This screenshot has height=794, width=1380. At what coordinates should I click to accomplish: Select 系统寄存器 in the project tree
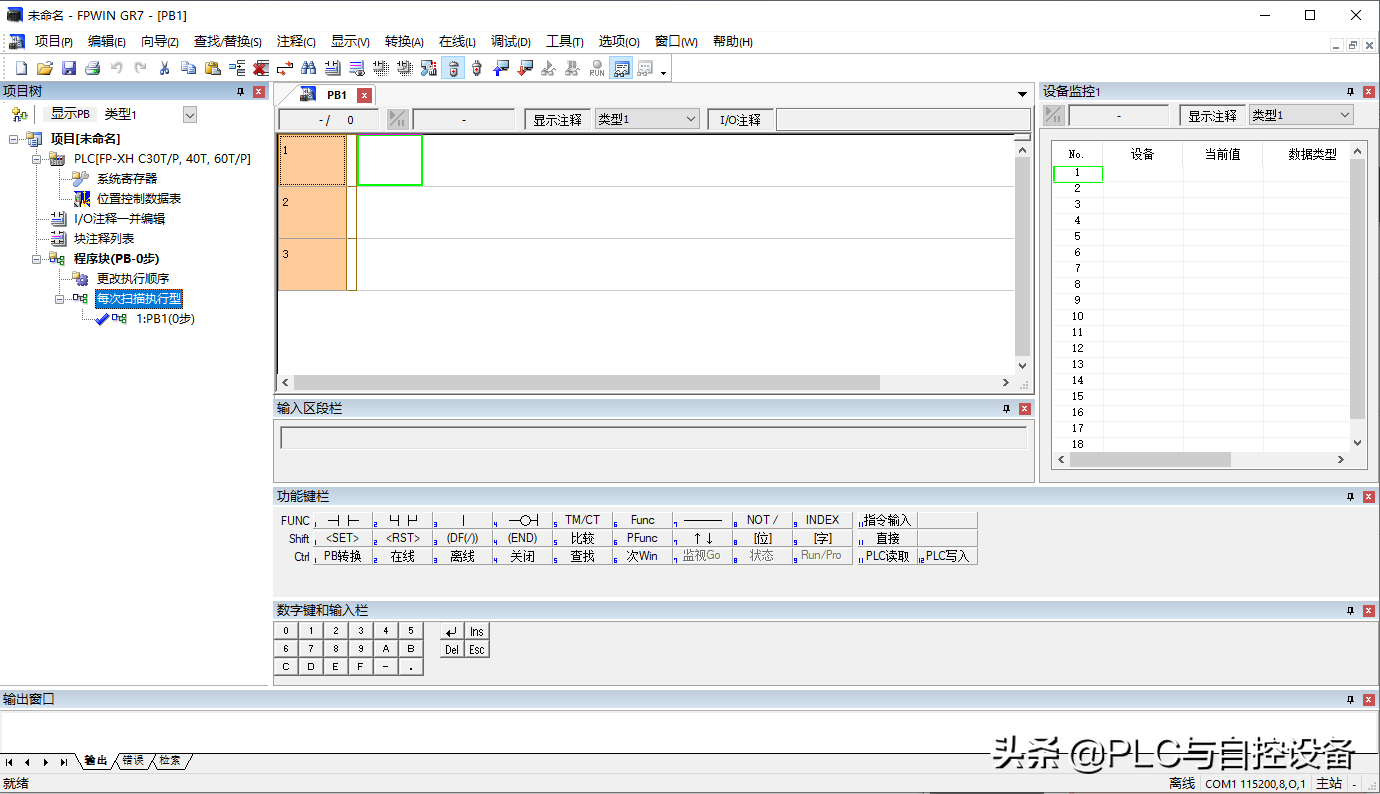coord(126,179)
